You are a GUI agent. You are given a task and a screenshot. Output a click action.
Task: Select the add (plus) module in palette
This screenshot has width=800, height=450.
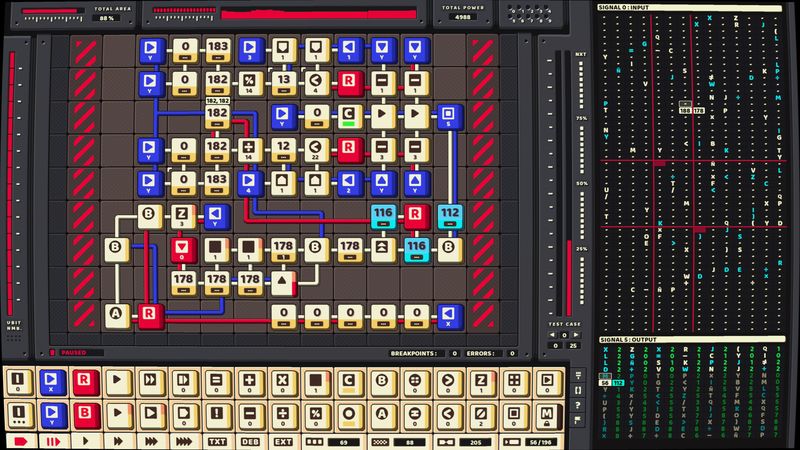click(249, 381)
